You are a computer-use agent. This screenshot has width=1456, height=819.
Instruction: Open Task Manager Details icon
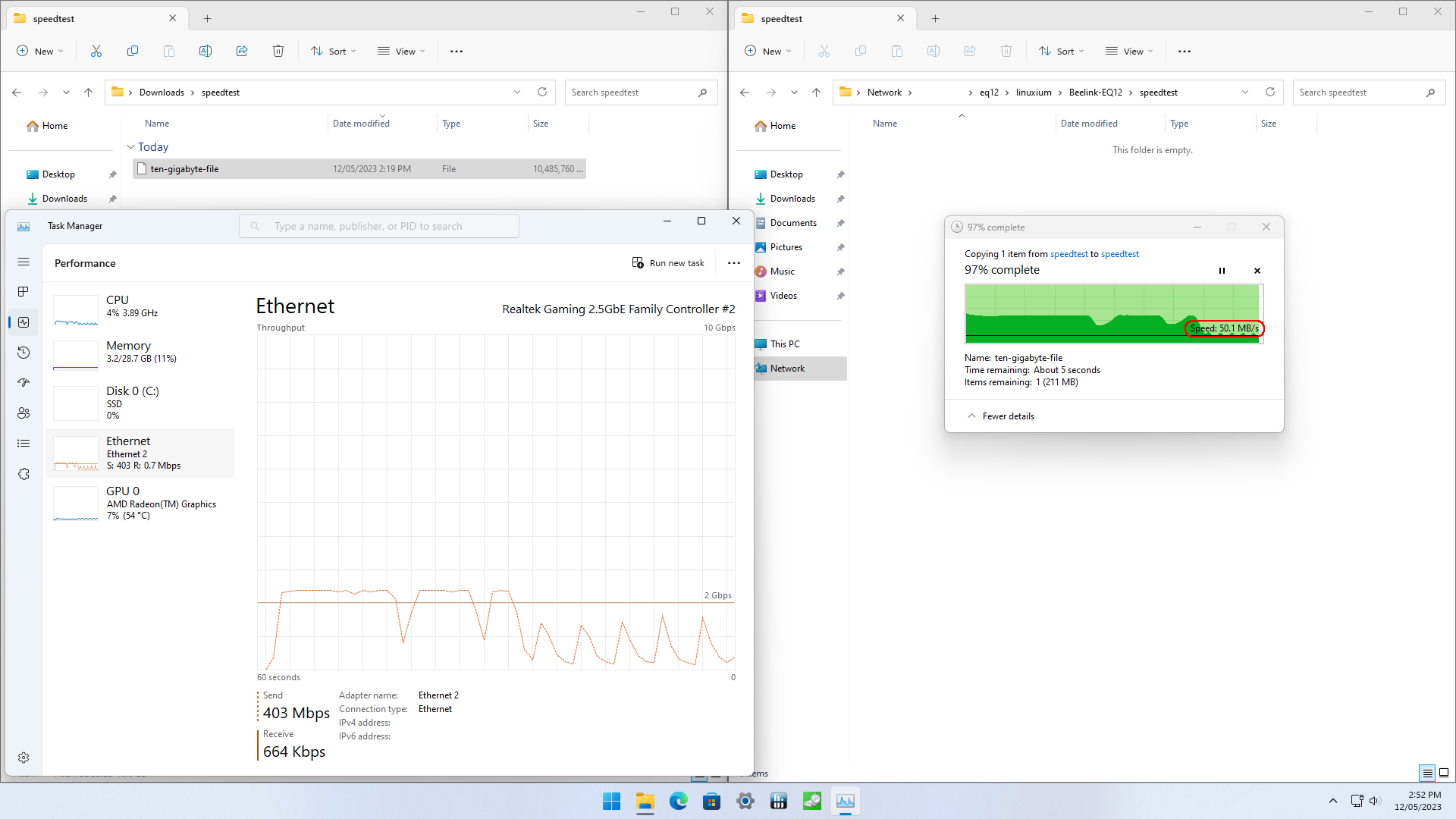pyautogui.click(x=24, y=444)
